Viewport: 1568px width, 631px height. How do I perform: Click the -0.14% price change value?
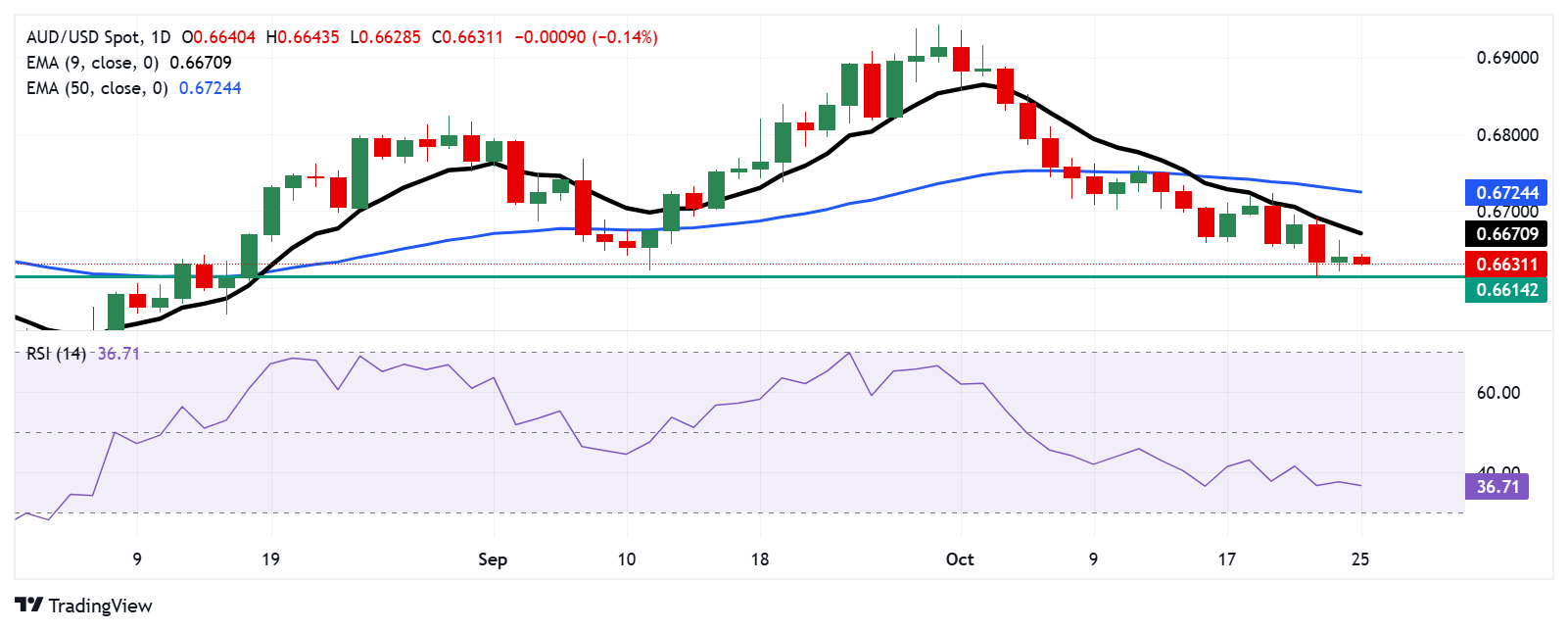pyautogui.click(x=625, y=37)
